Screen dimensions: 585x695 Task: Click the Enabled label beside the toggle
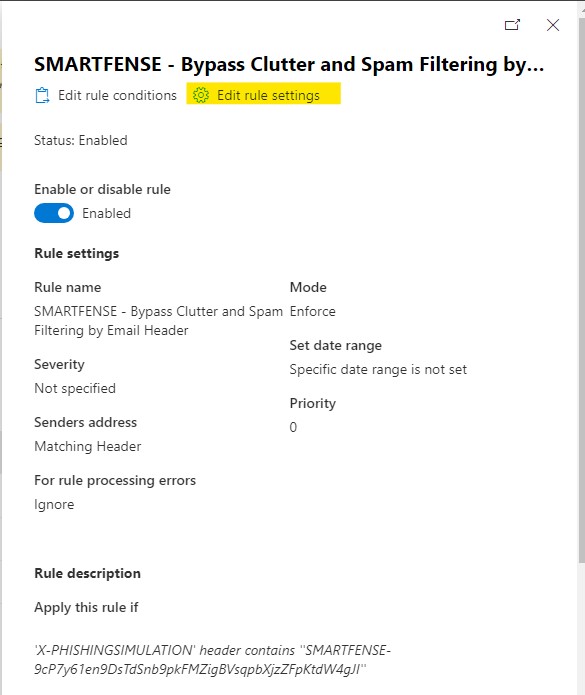coord(106,213)
